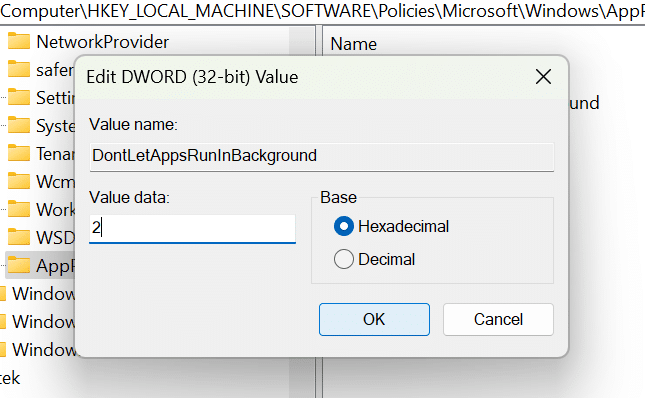
Task: Close the Edit DWORD dialog with X
Action: [x=543, y=76]
